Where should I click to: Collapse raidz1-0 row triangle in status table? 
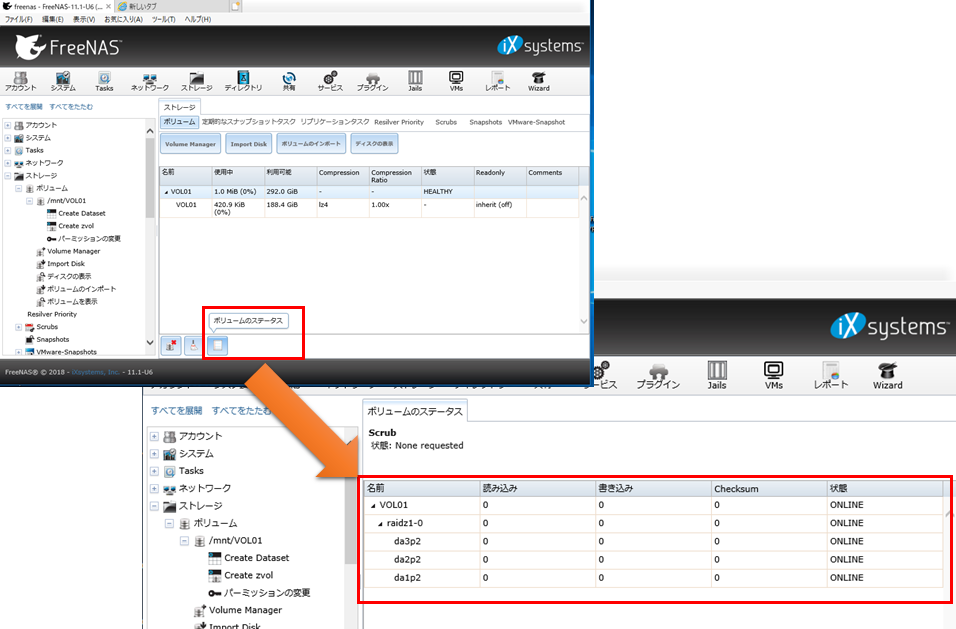(380, 524)
